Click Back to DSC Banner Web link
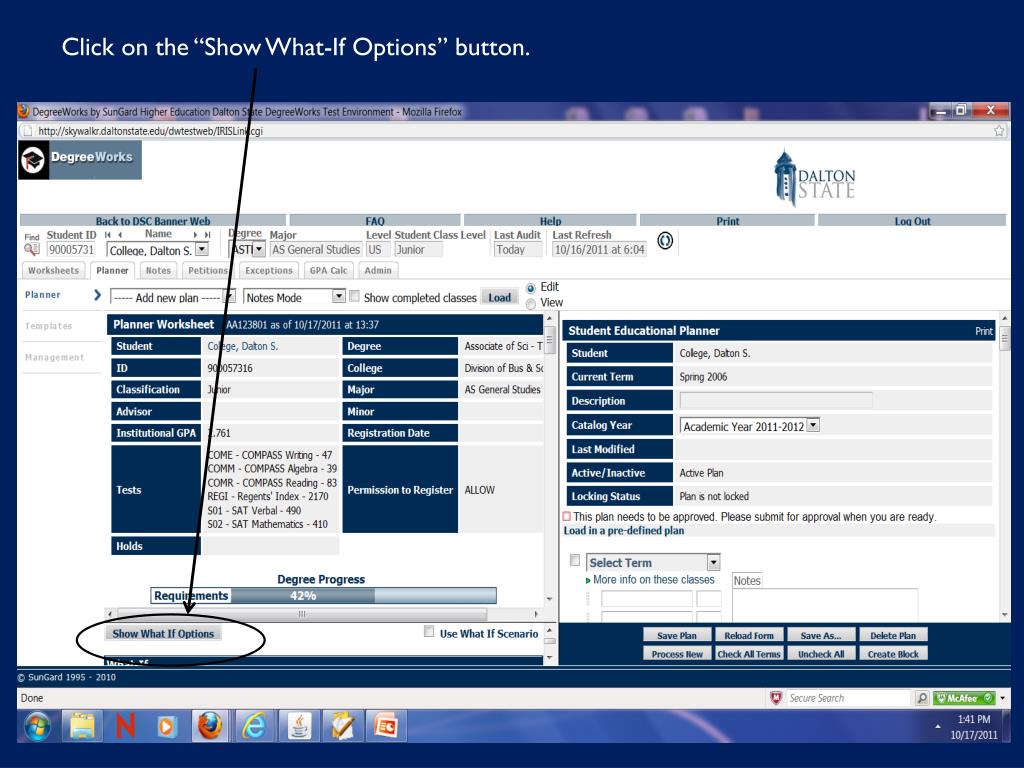Image resolution: width=1024 pixels, height=768 pixels. point(153,221)
